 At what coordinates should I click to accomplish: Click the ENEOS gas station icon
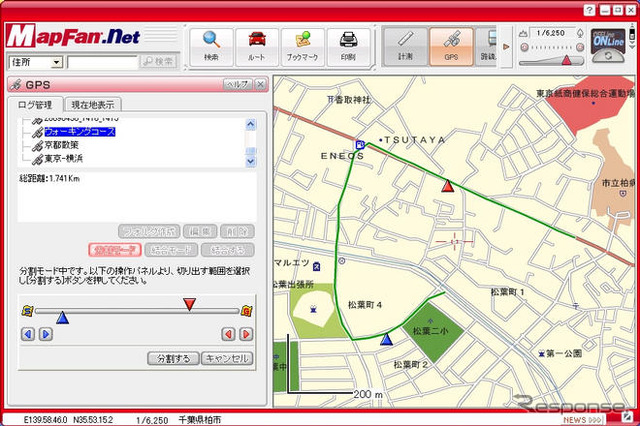tap(360, 144)
